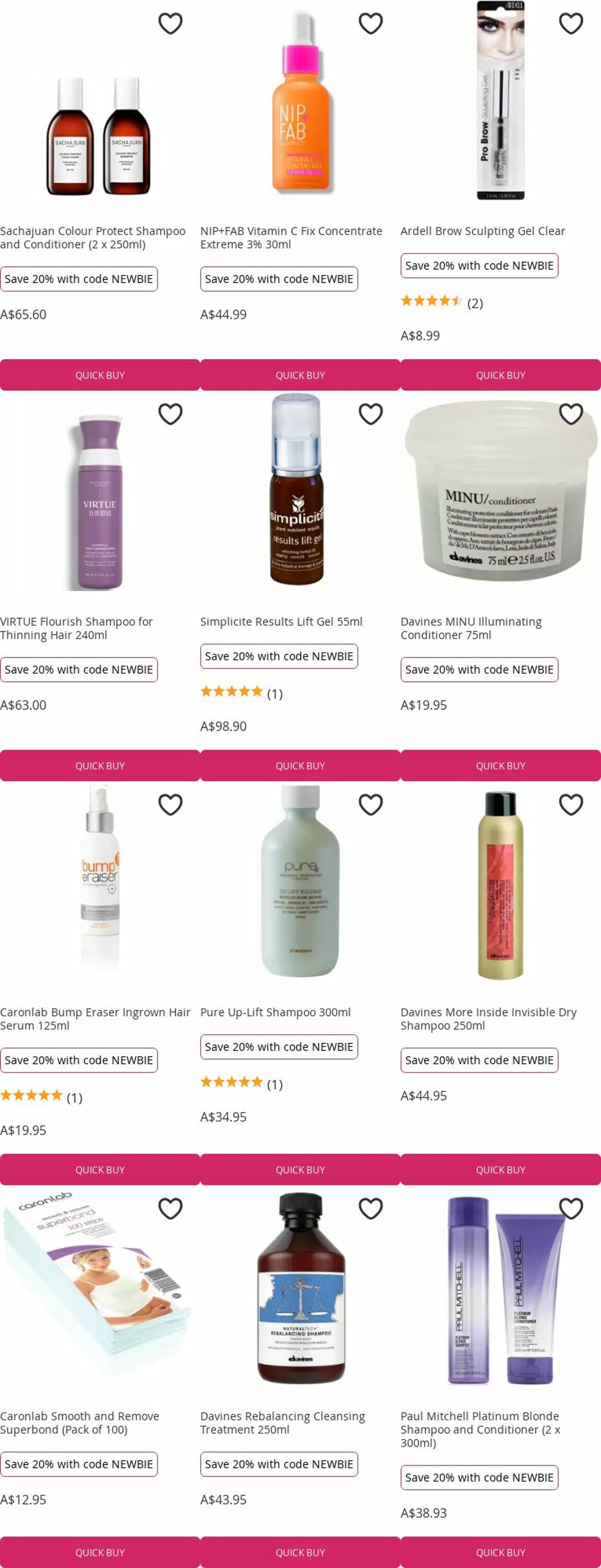
Task: Favorite the Ardell Brow Sculpting Gel
Action: tap(571, 23)
